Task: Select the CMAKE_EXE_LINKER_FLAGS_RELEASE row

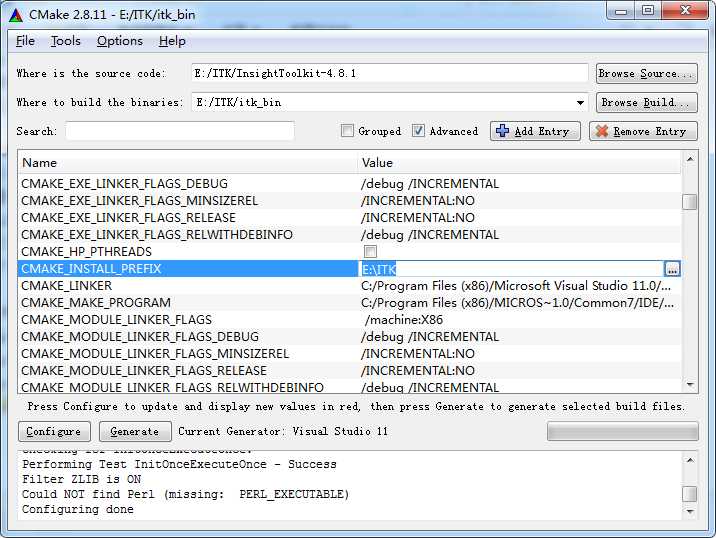Action: click(349, 217)
